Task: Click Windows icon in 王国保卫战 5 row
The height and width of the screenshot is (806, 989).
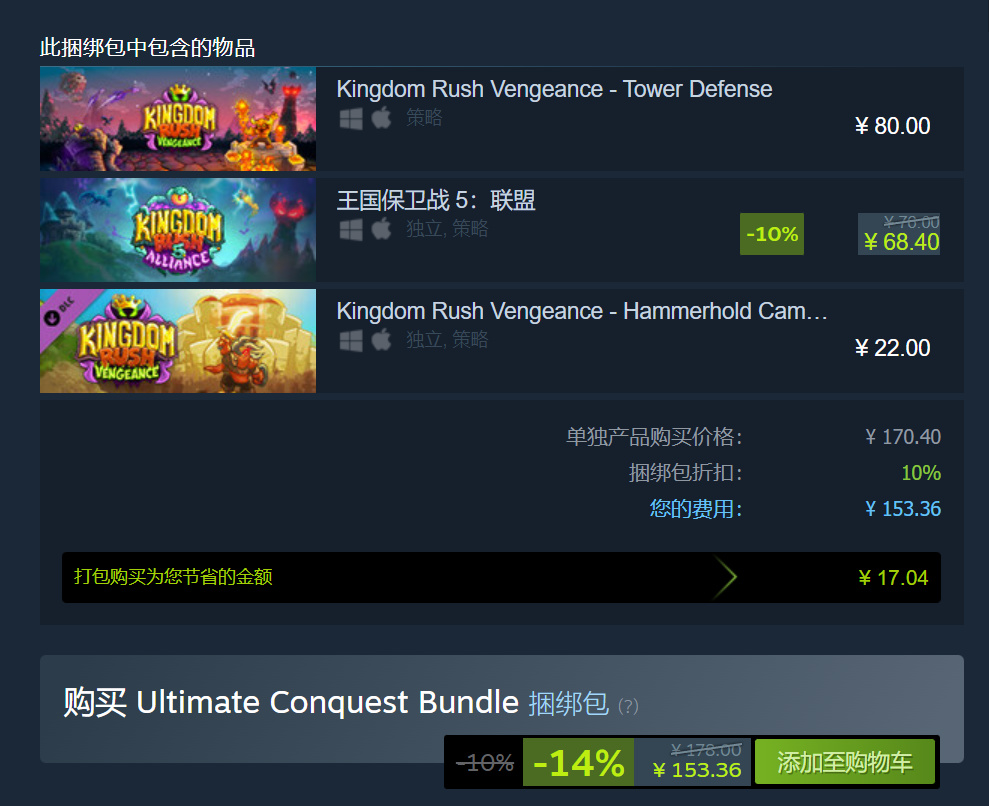Action: 351,229
